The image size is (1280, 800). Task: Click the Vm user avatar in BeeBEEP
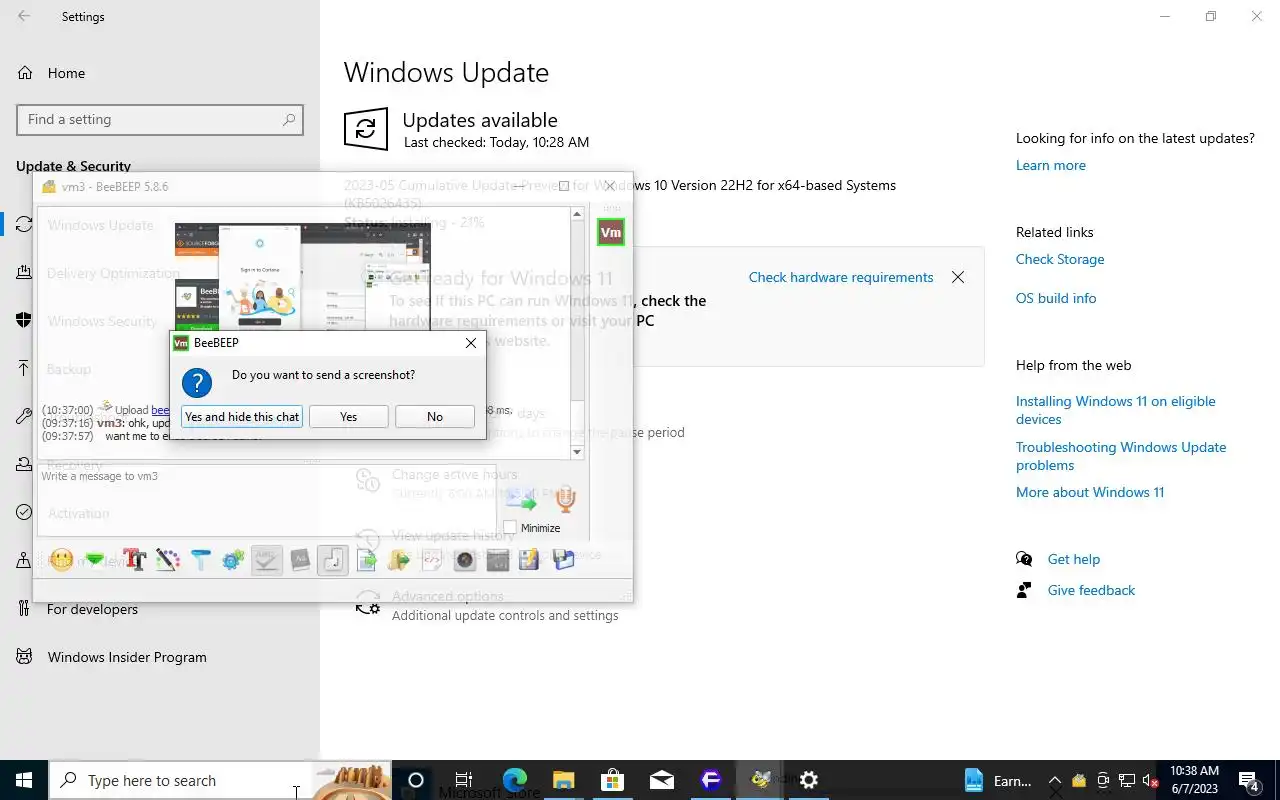pos(610,232)
